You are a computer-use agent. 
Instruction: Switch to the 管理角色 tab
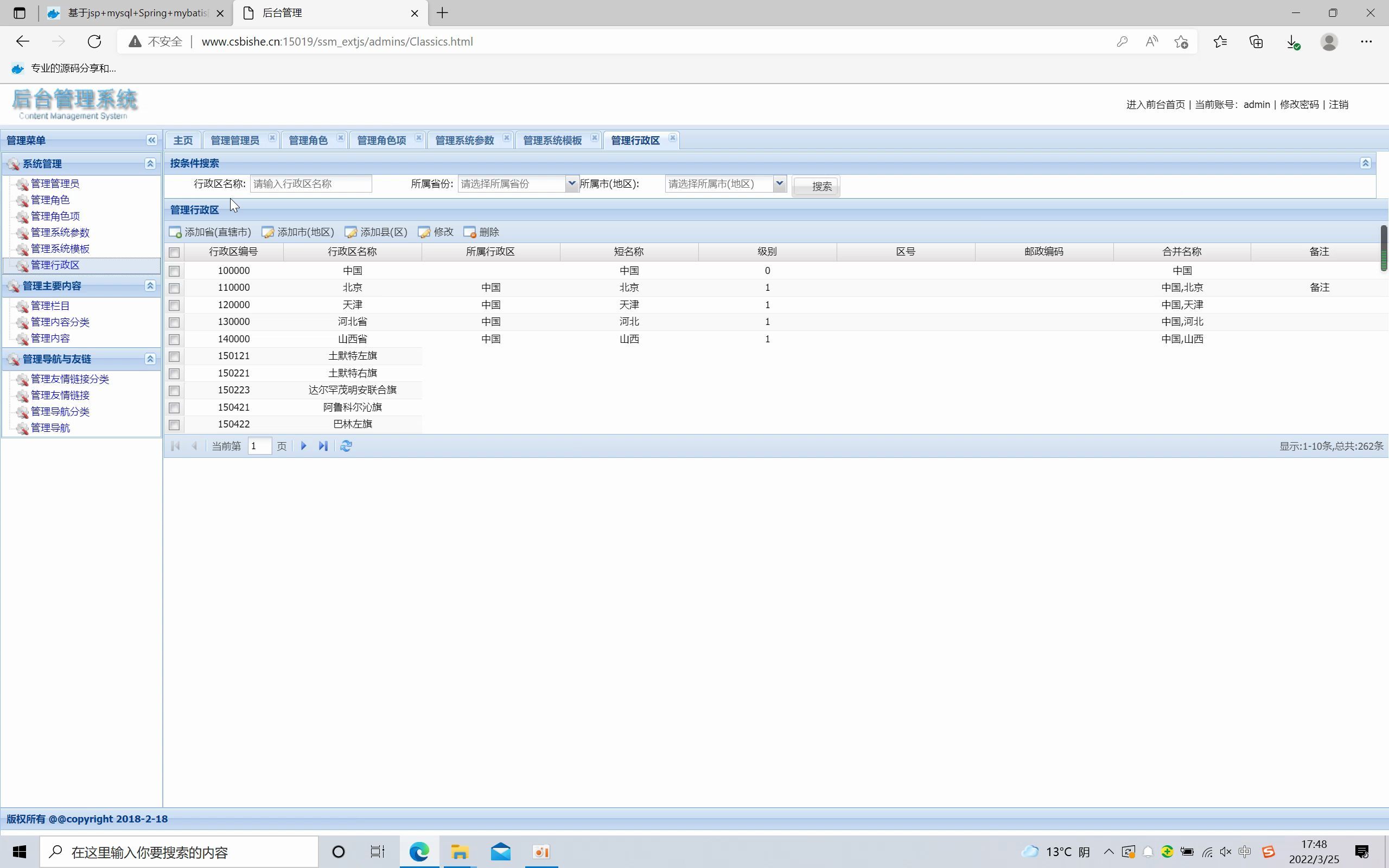(308, 140)
